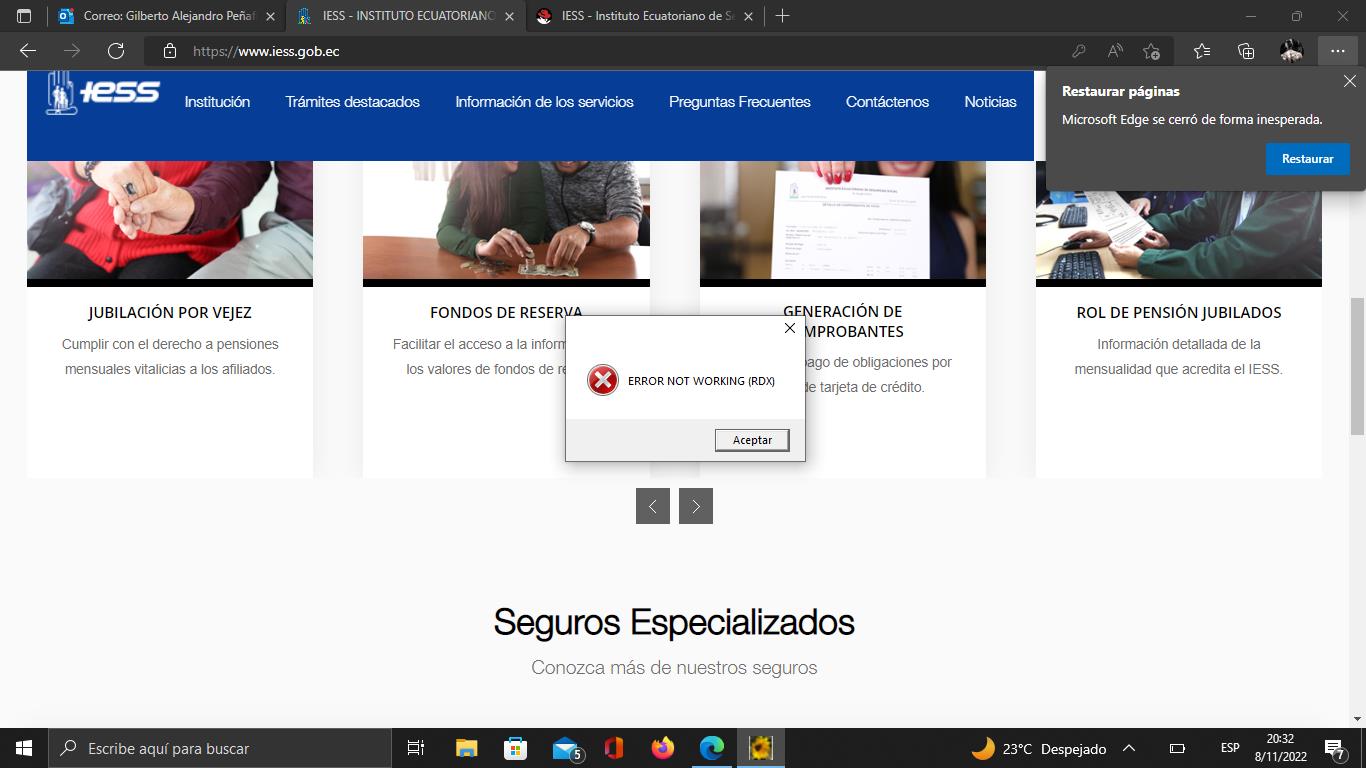Screen dimensions: 1366x768
Task: Open Edge settings and more menu
Action: click(1337, 51)
